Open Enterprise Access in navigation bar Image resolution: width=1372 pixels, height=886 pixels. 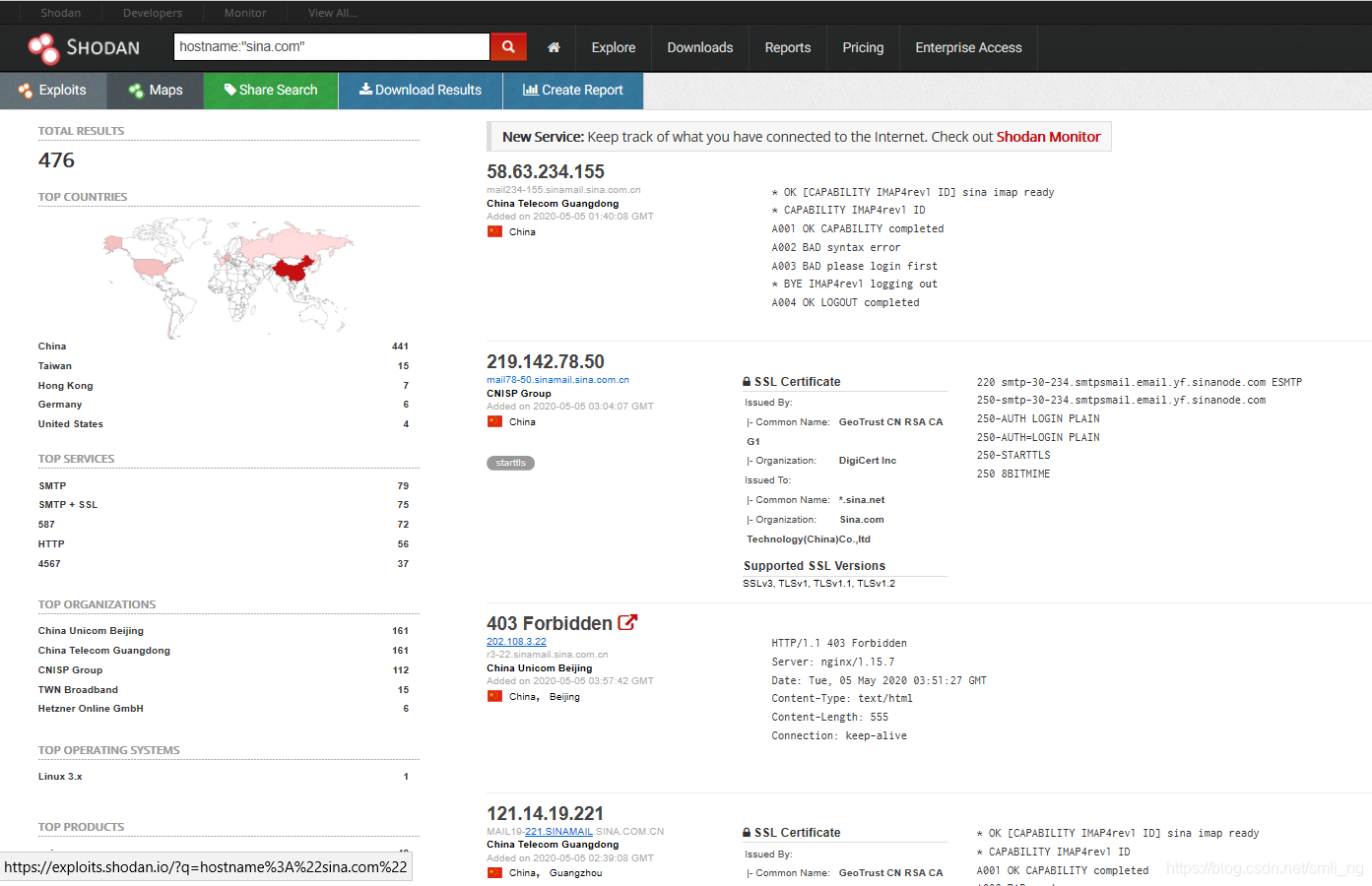(968, 47)
